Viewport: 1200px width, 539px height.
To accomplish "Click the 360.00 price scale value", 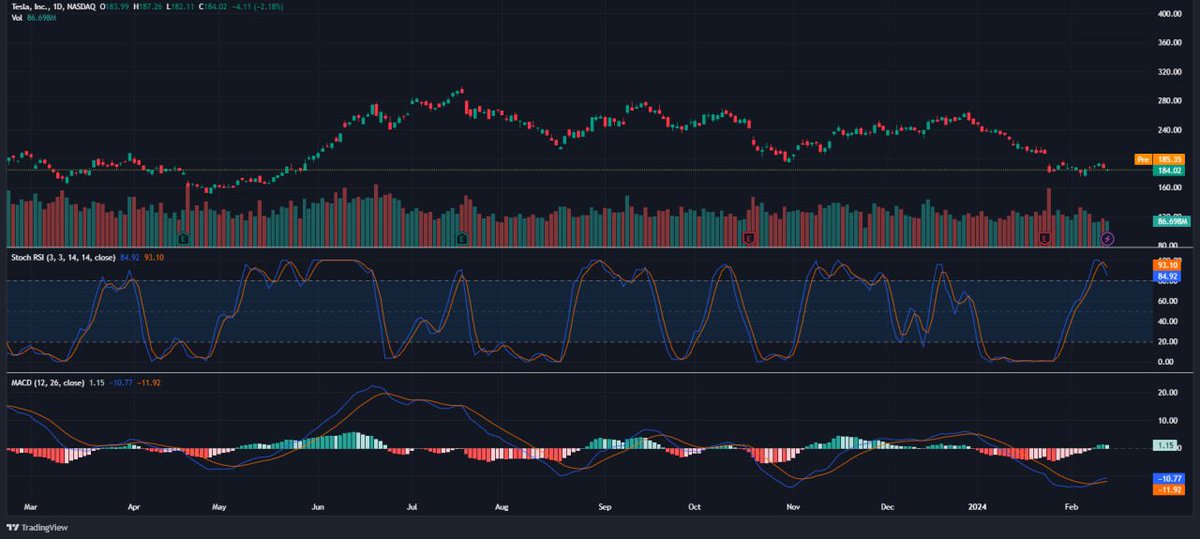I will tap(1170, 43).
